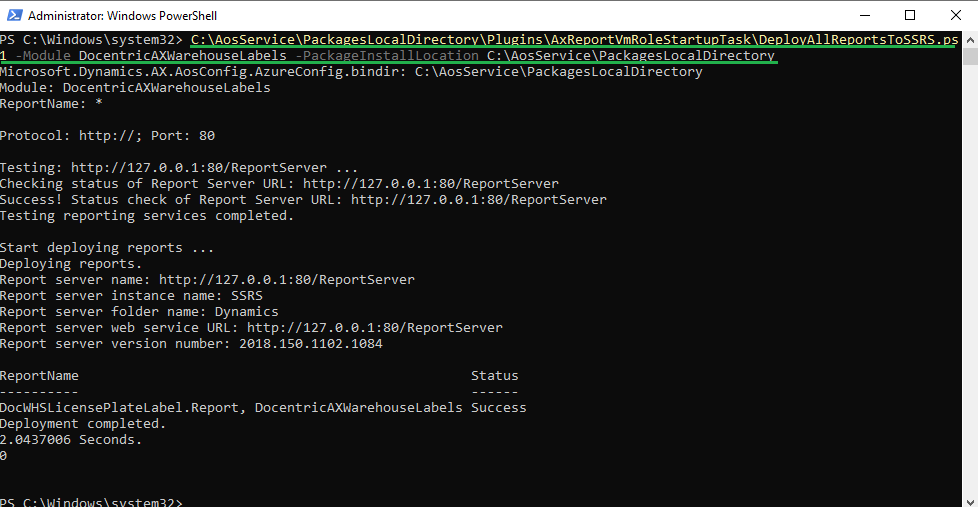Click the scrollbar down arrow
Image resolution: width=978 pixels, height=507 pixels.
(969, 498)
